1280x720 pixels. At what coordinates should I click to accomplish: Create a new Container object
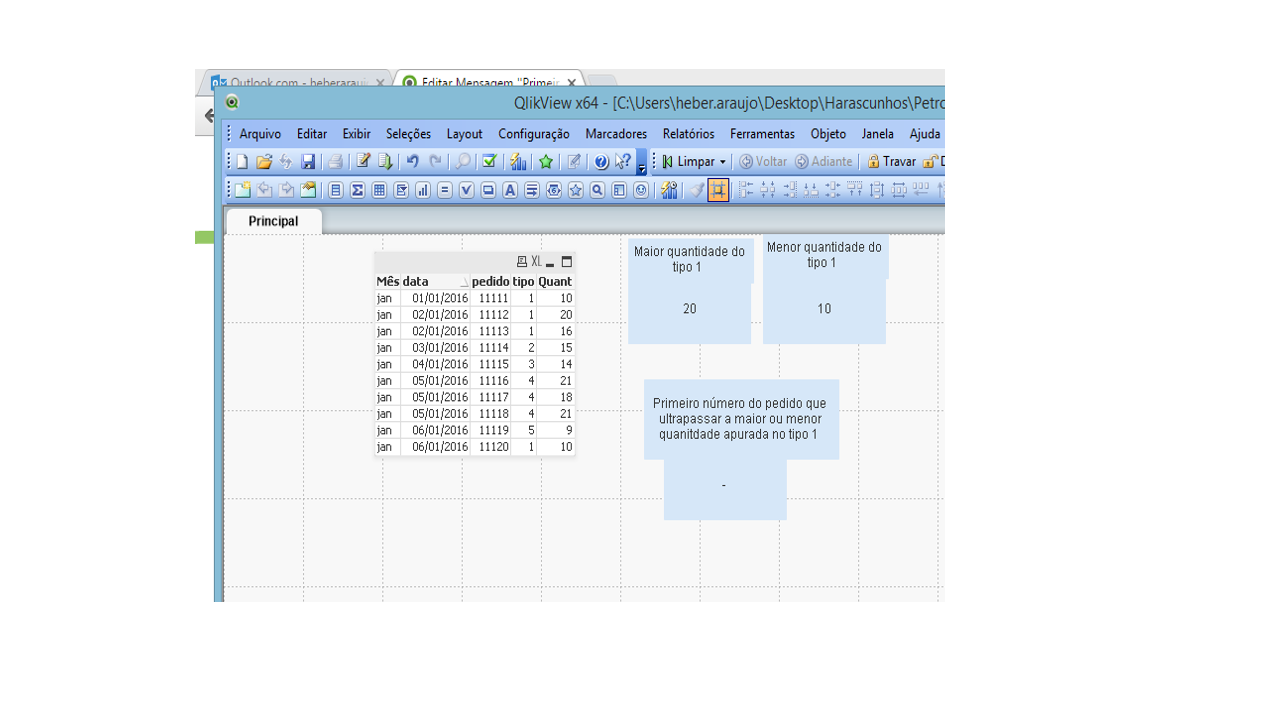(619, 190)
